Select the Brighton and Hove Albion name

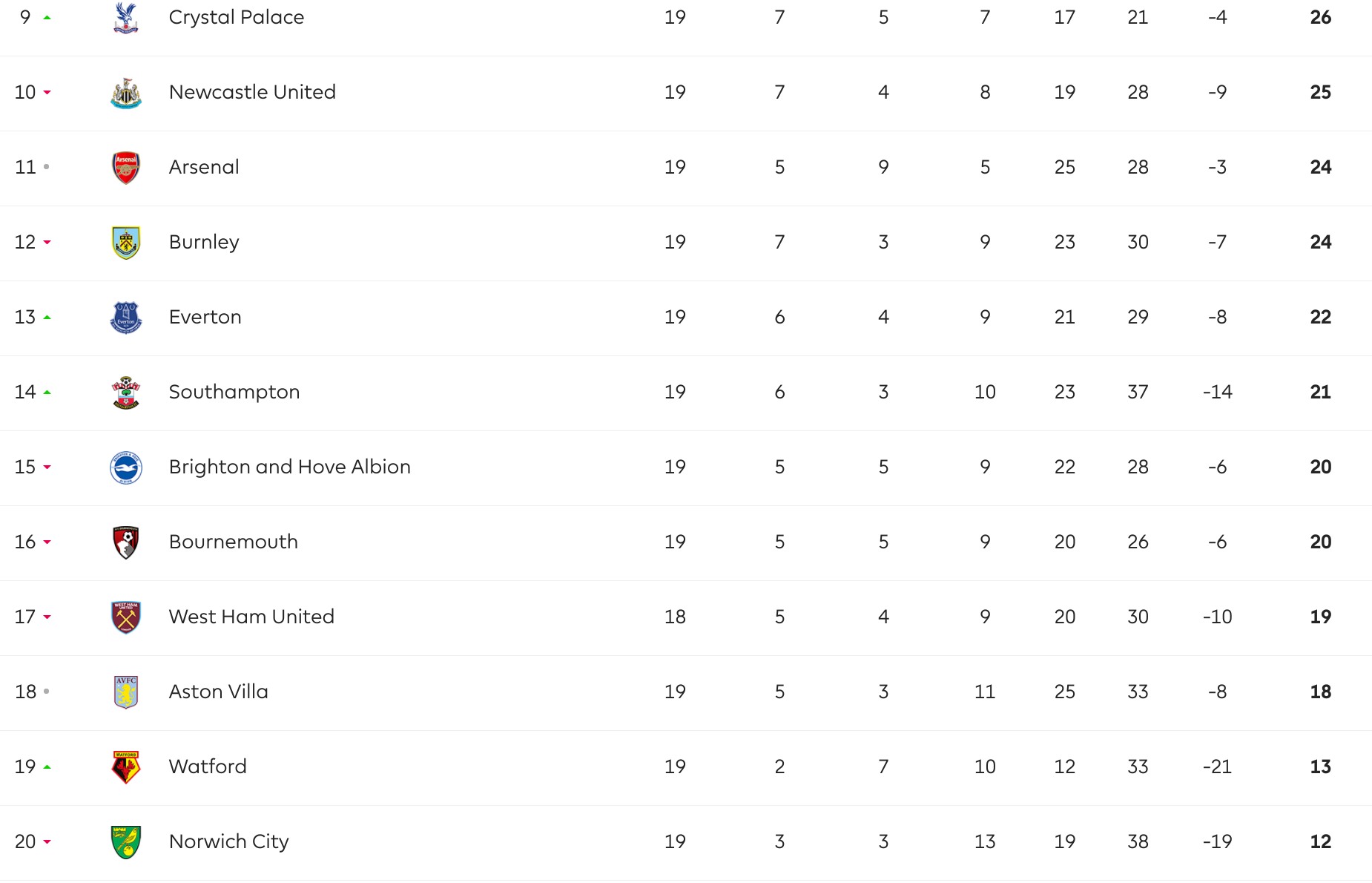[289, 467]
